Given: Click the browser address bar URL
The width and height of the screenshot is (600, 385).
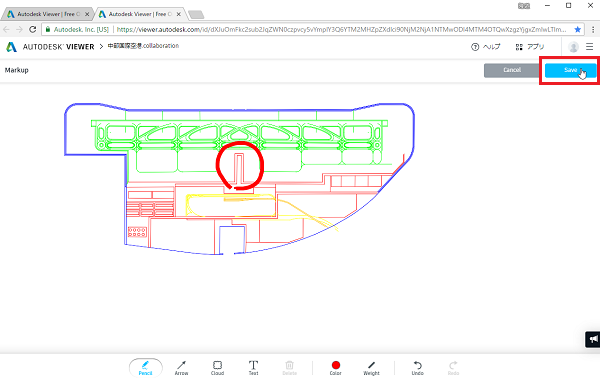Looking at the screenshot, I should click(x=341, y=29).
